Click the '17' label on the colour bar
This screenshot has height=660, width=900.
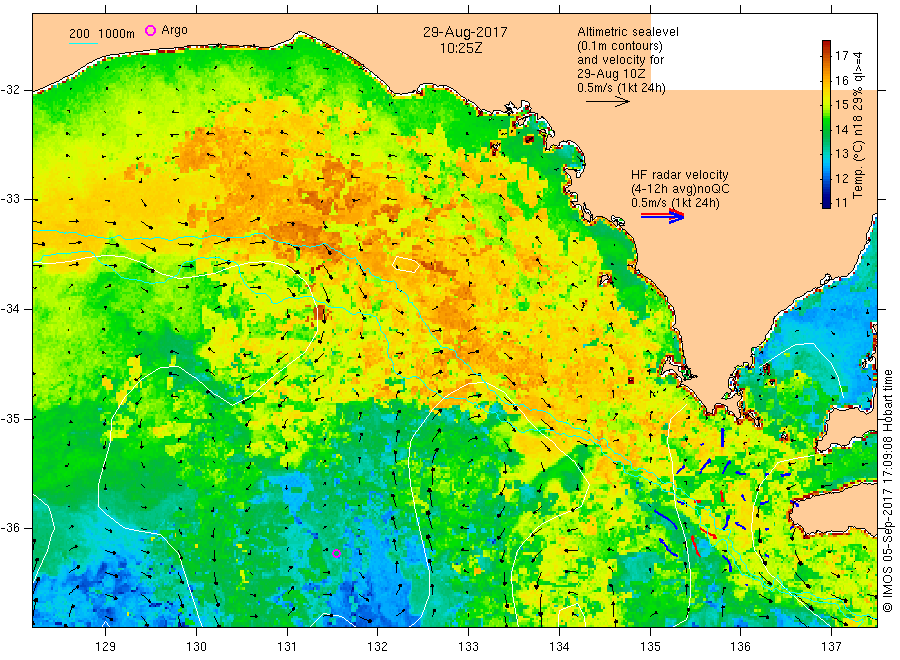click(841, 56)
